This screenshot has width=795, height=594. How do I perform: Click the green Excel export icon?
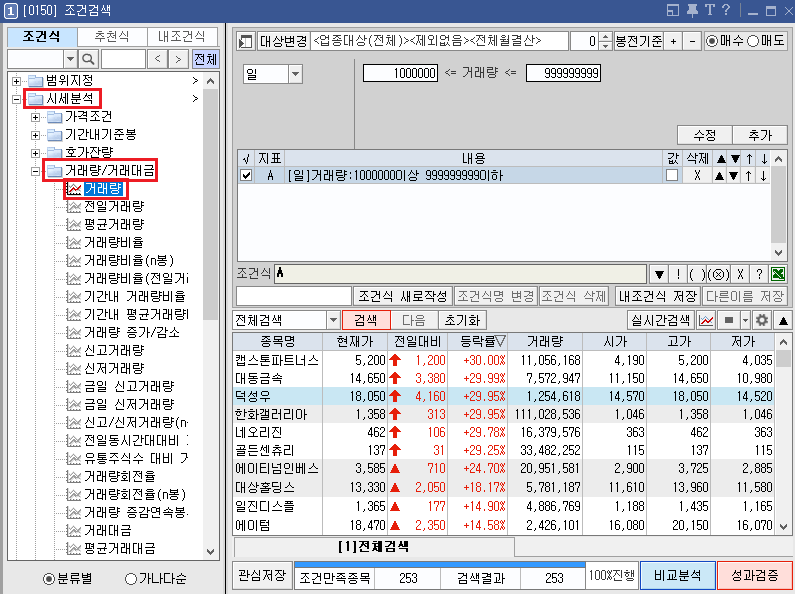(778, 274)
